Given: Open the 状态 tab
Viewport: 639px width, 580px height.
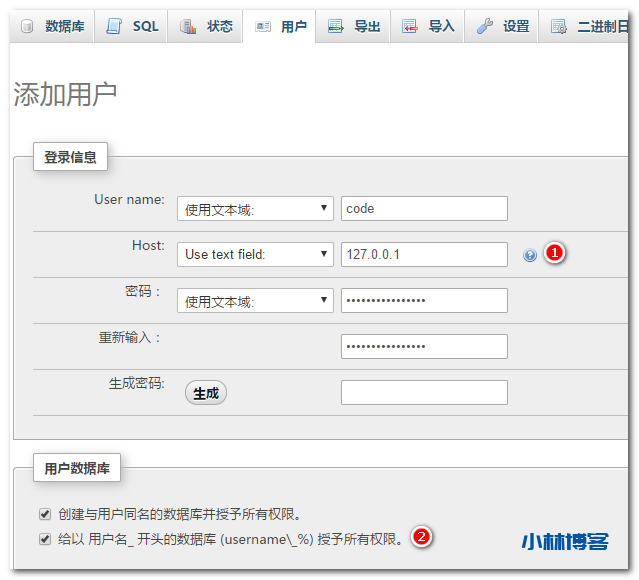Looking at the screenshot, I should (205, 26).
